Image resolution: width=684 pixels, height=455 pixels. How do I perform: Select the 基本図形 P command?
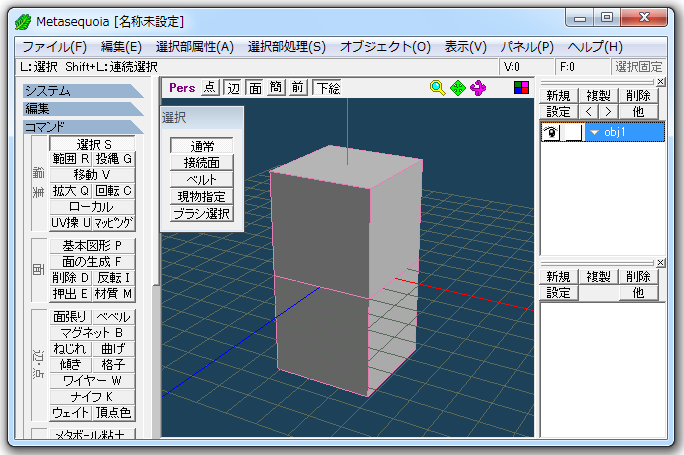tap(92, 246)
